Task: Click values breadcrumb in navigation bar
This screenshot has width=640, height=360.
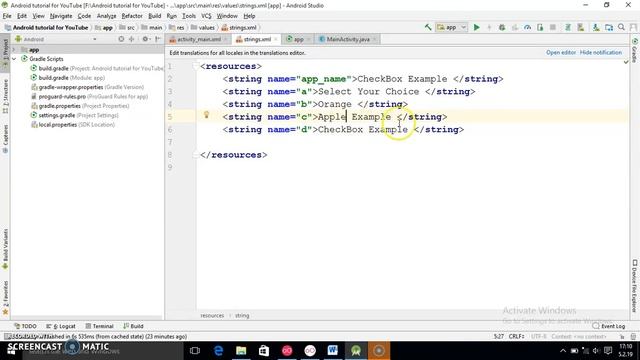Action: point(203,27)
